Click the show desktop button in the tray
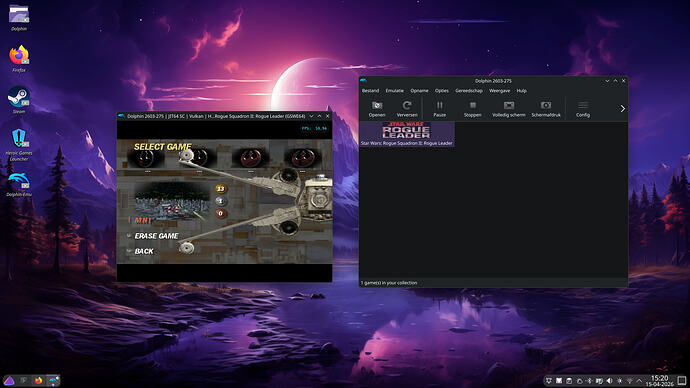This screenshot has height=388, width=690. [x=682, y=380]
